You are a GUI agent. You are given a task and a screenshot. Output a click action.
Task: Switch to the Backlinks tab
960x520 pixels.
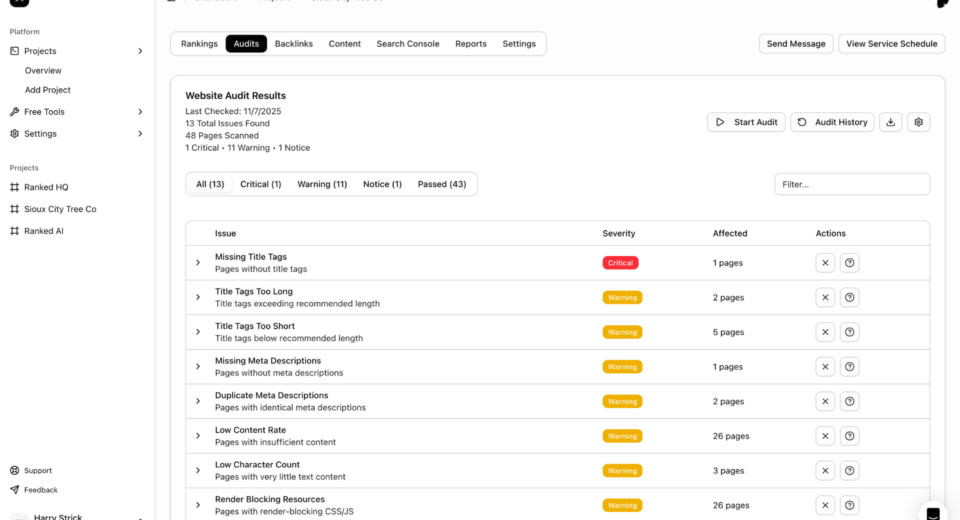294,44
